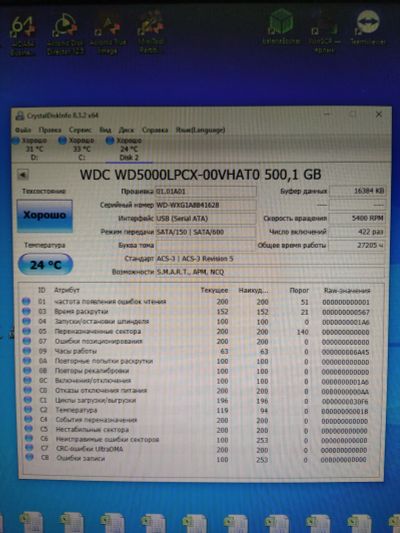Click status circle for attribute 04
This screenshot has width=400, height=533.
(x=26, y=321)
